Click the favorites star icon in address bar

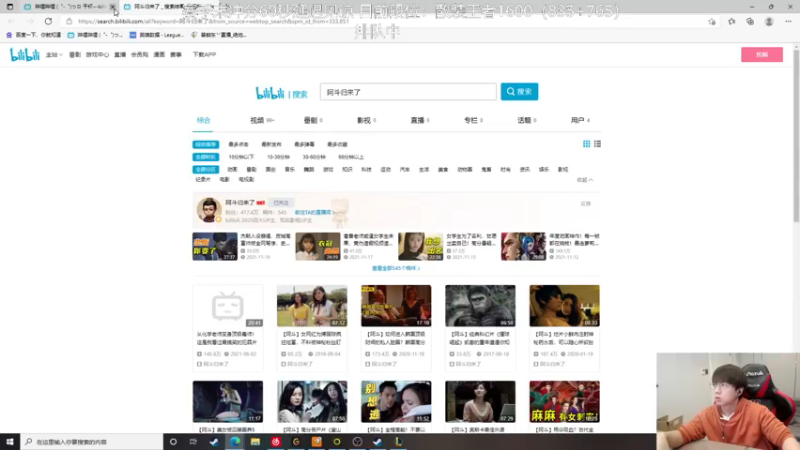(712, 21)
